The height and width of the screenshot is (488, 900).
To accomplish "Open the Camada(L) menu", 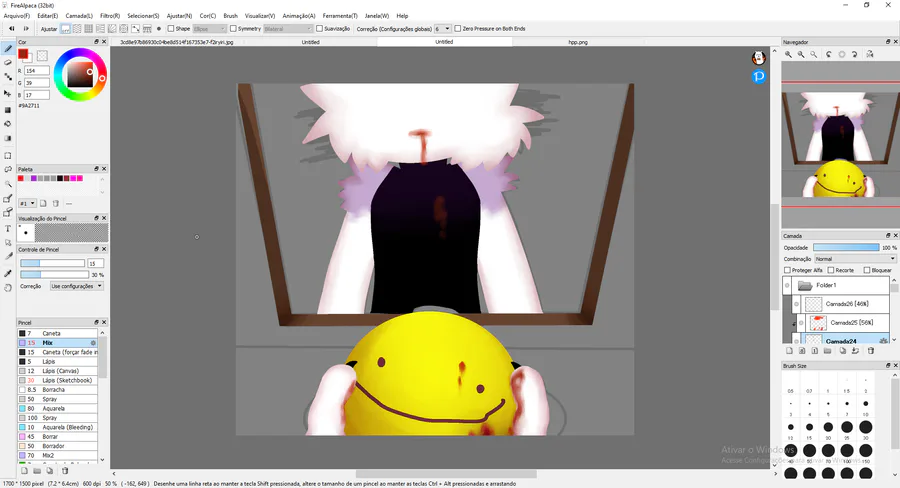I will click(x=79, y=16).
